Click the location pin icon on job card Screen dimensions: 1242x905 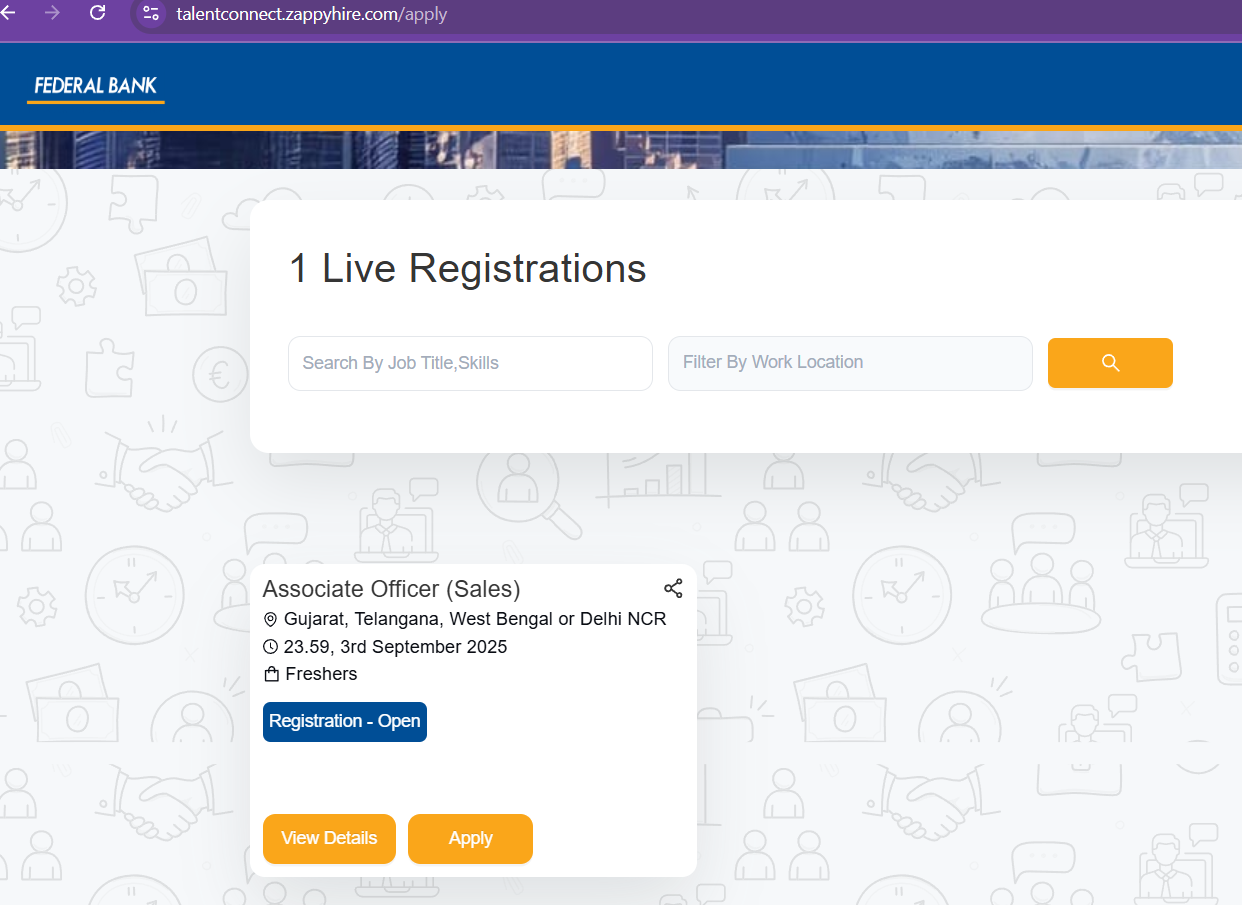[270, 619]
